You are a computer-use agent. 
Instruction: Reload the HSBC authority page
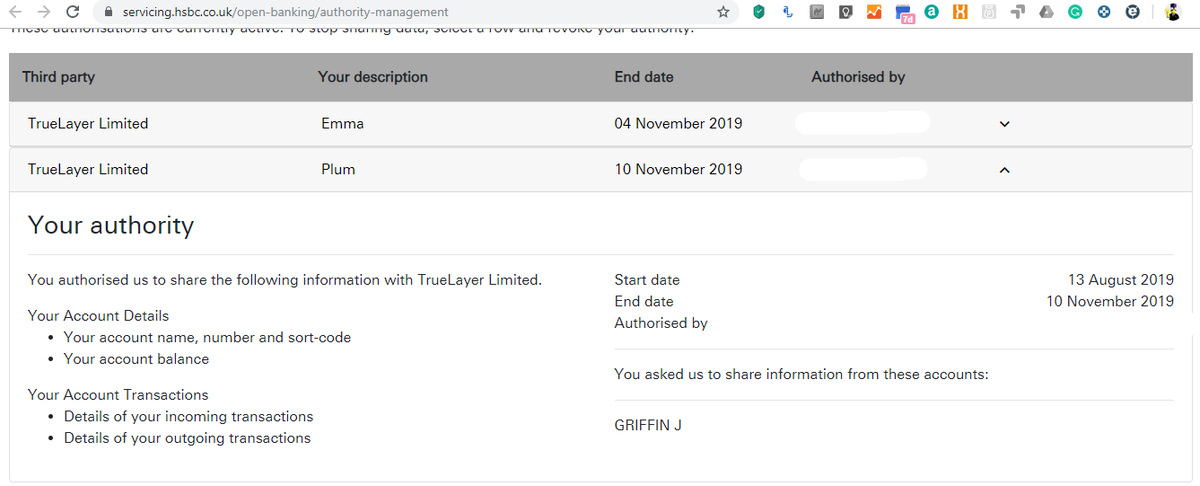click(72, 12)
